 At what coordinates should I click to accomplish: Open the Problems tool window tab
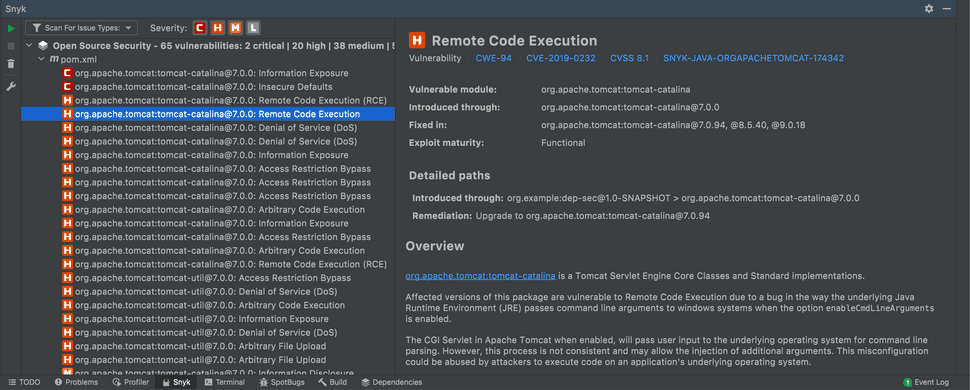tap(76, 383)
